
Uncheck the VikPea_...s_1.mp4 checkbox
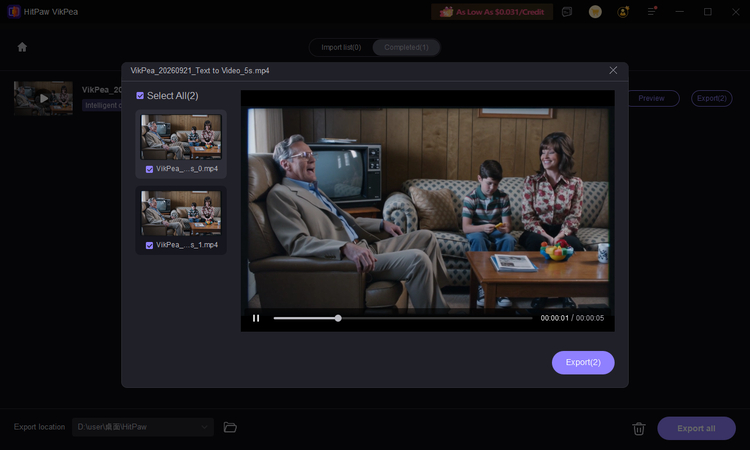pos(149,245)
